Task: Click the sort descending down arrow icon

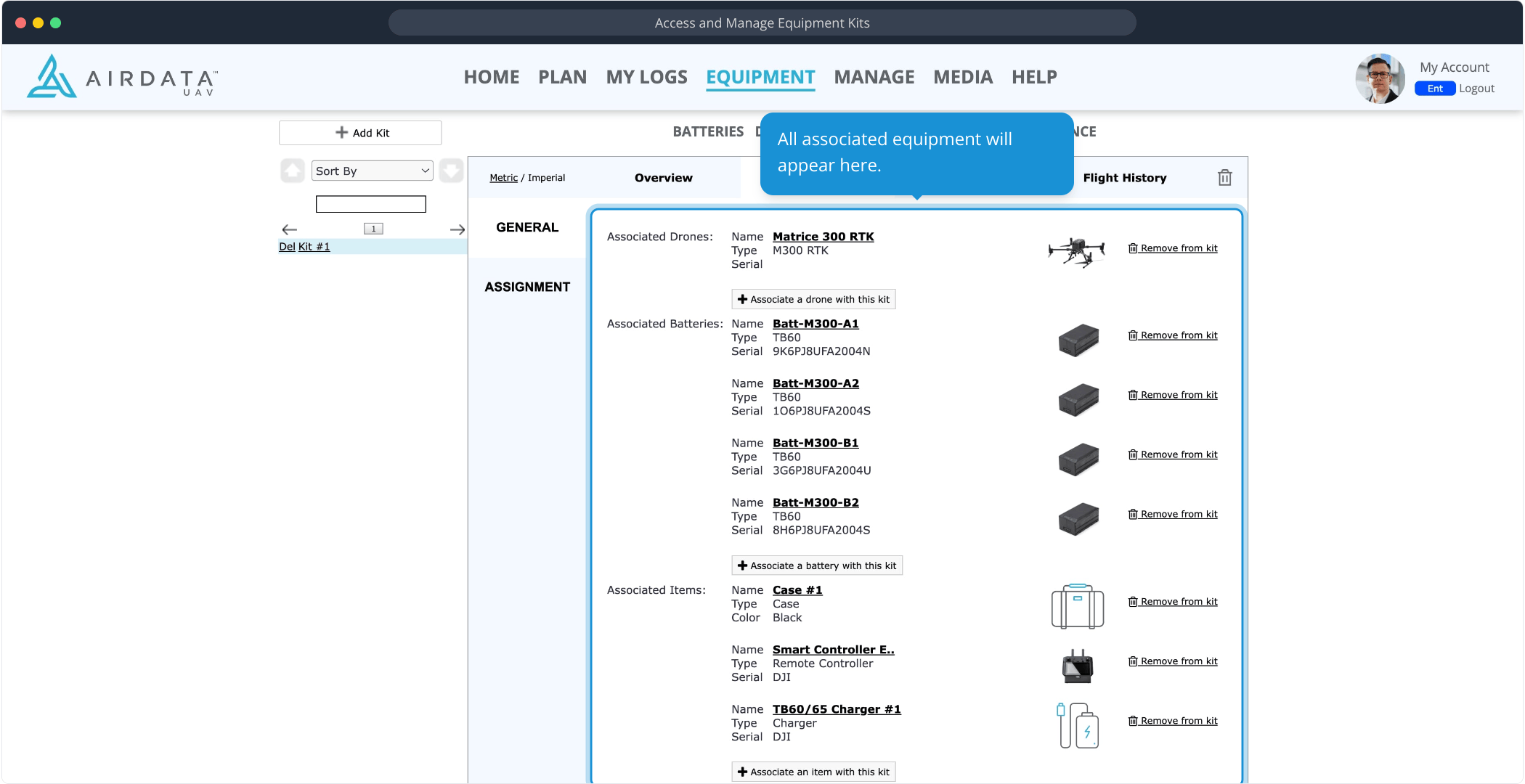Action: click(x=451, y=171)
